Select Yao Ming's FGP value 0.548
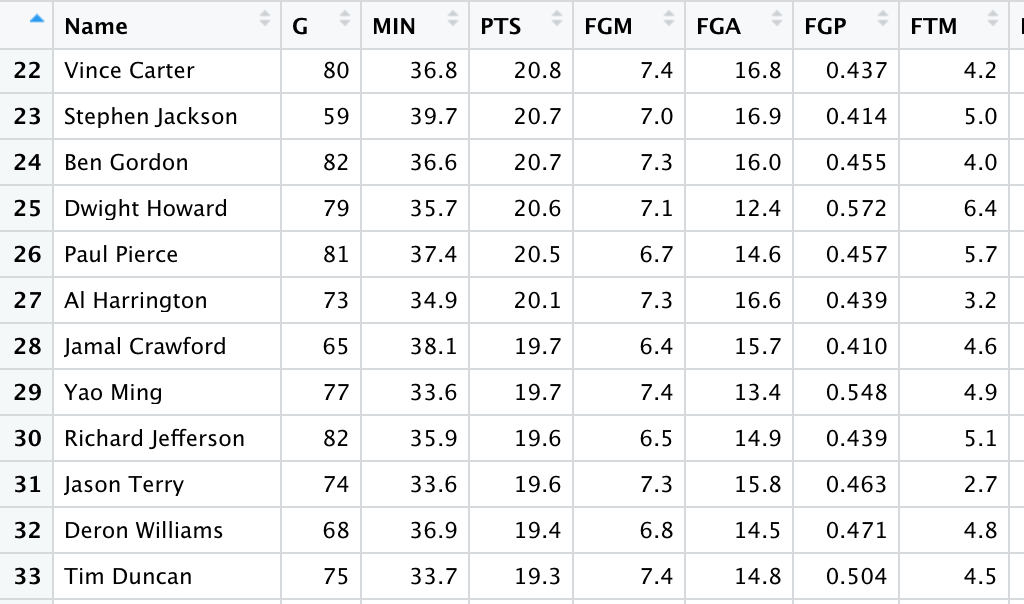The height and width of the screenshot is (604, 1024). coord(856,393)
